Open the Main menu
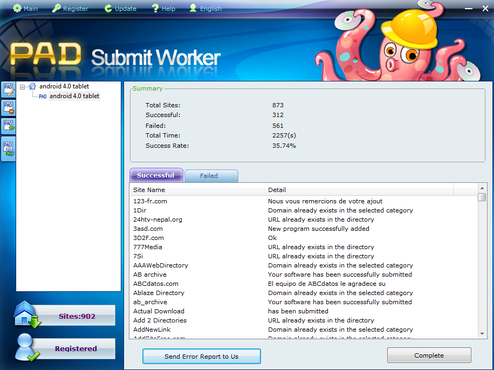This screenshot has height=370, width=494. coord(25,8)
